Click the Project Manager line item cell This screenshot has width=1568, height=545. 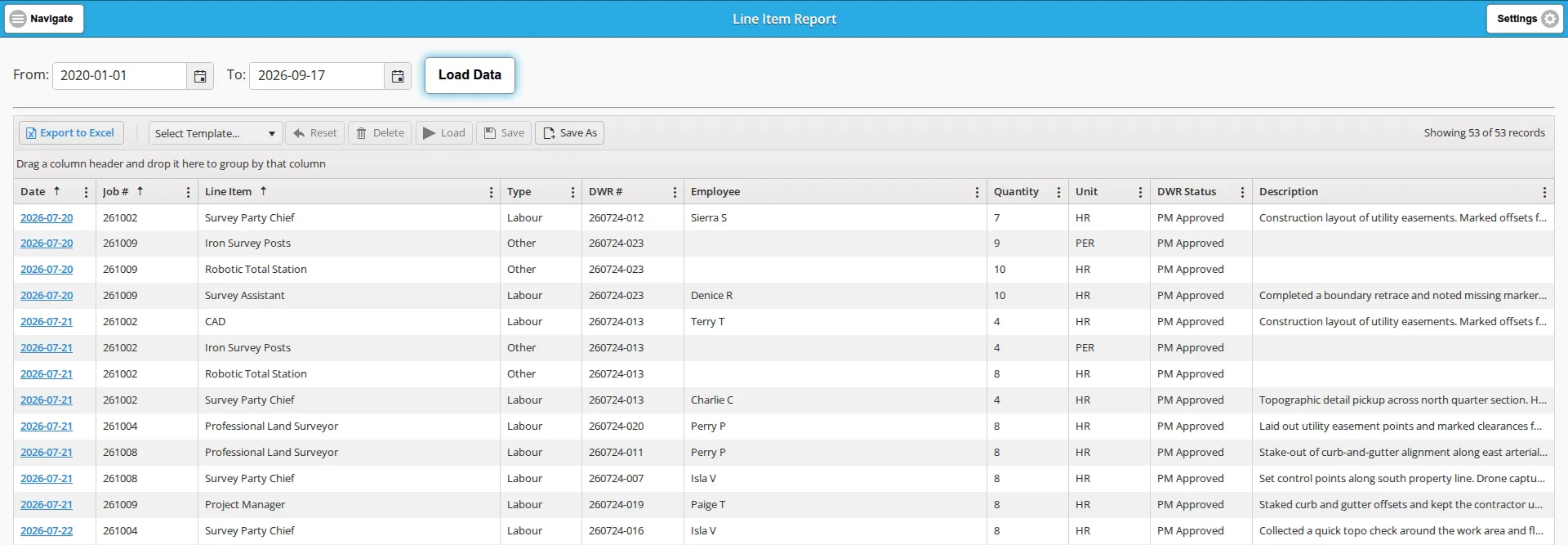click(349, 505)
